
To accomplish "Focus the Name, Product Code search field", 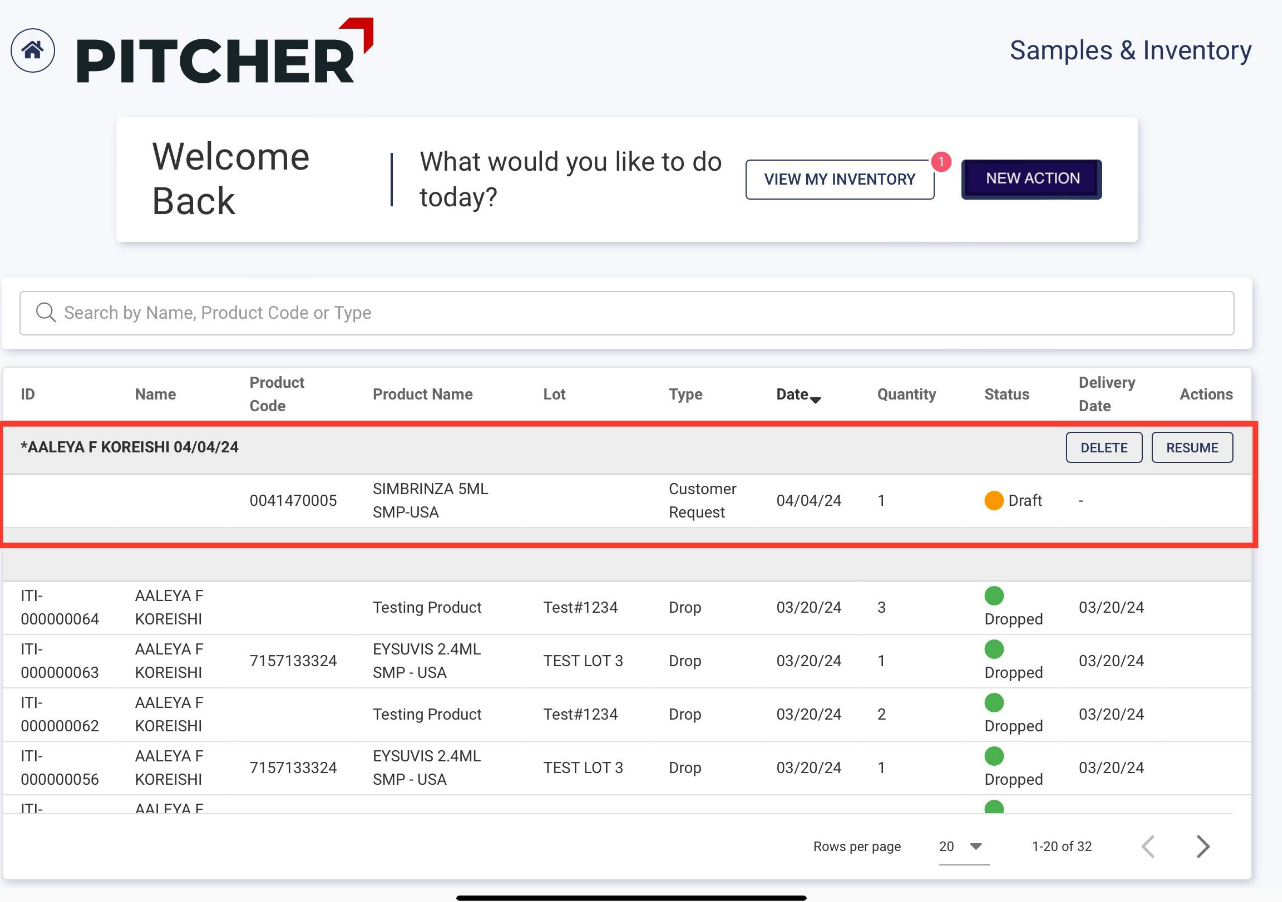I will click(x=640, y=313).
